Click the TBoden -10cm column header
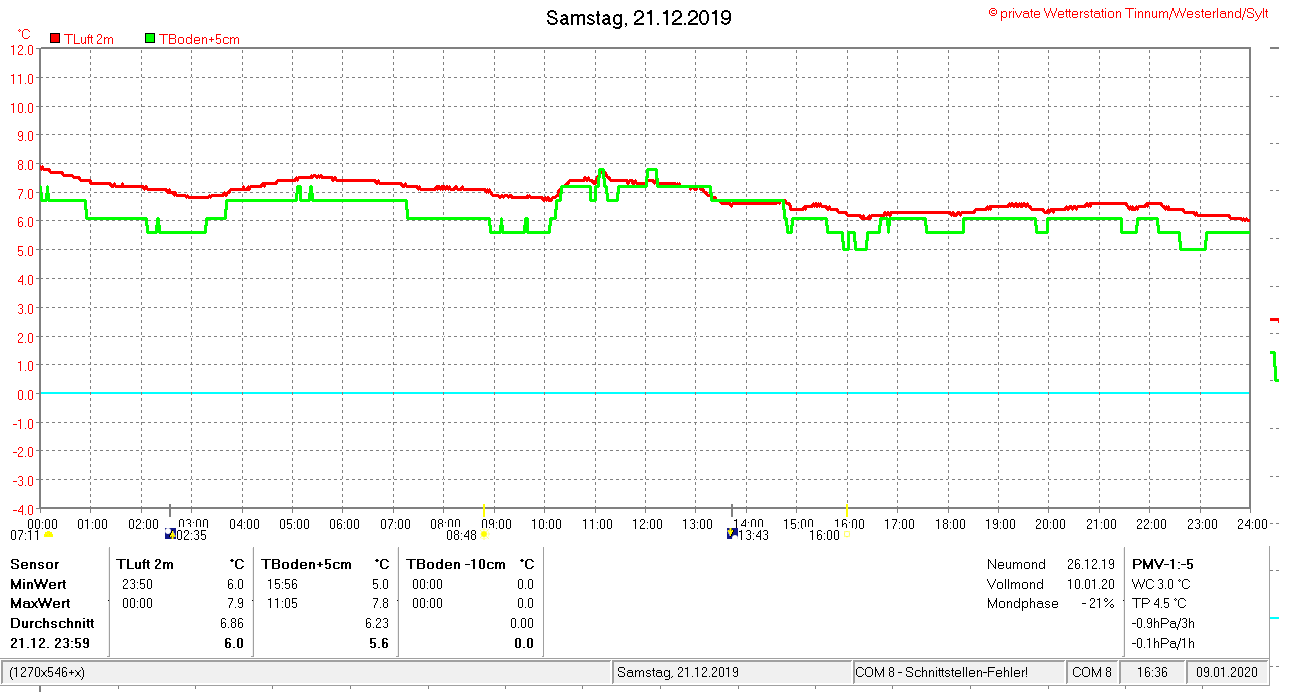 click(x=455, y=564)
